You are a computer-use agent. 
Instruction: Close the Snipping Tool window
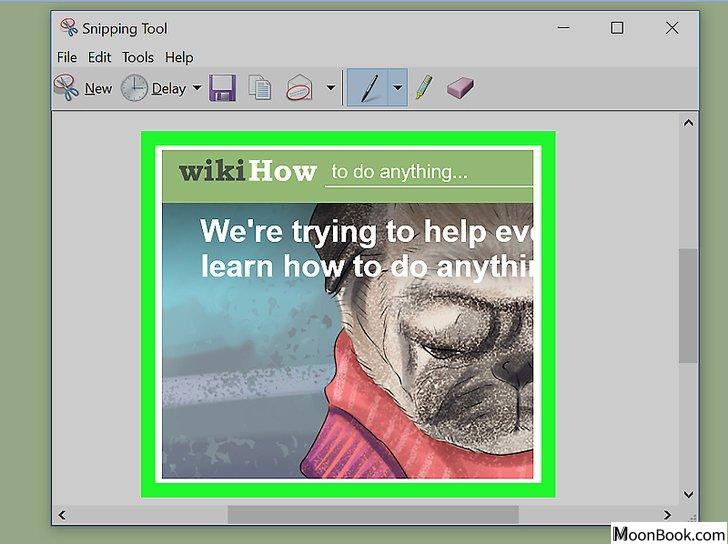tap(672, 28)
